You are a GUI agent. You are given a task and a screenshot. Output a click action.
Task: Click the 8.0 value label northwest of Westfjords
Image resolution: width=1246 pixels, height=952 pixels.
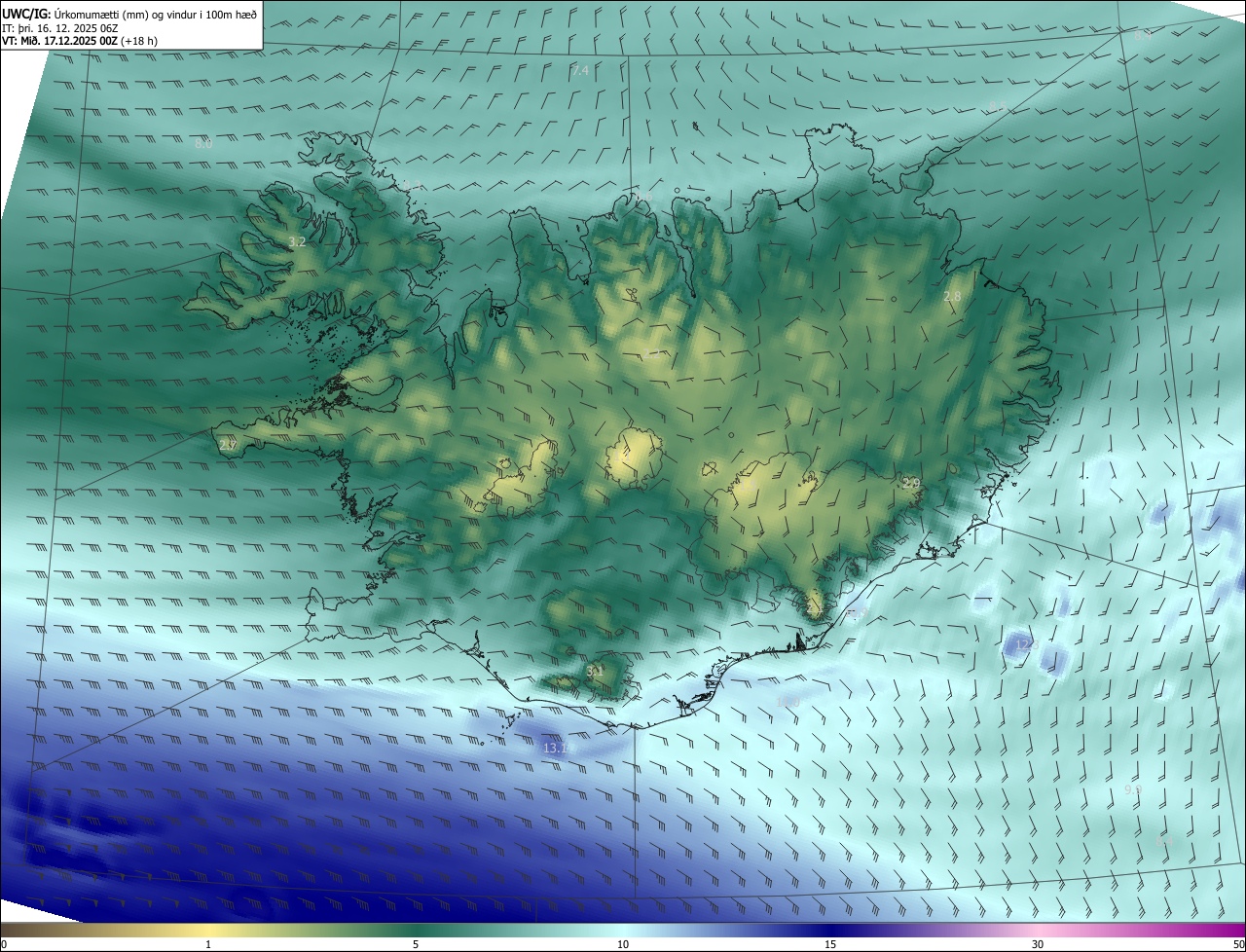point(203,143)
